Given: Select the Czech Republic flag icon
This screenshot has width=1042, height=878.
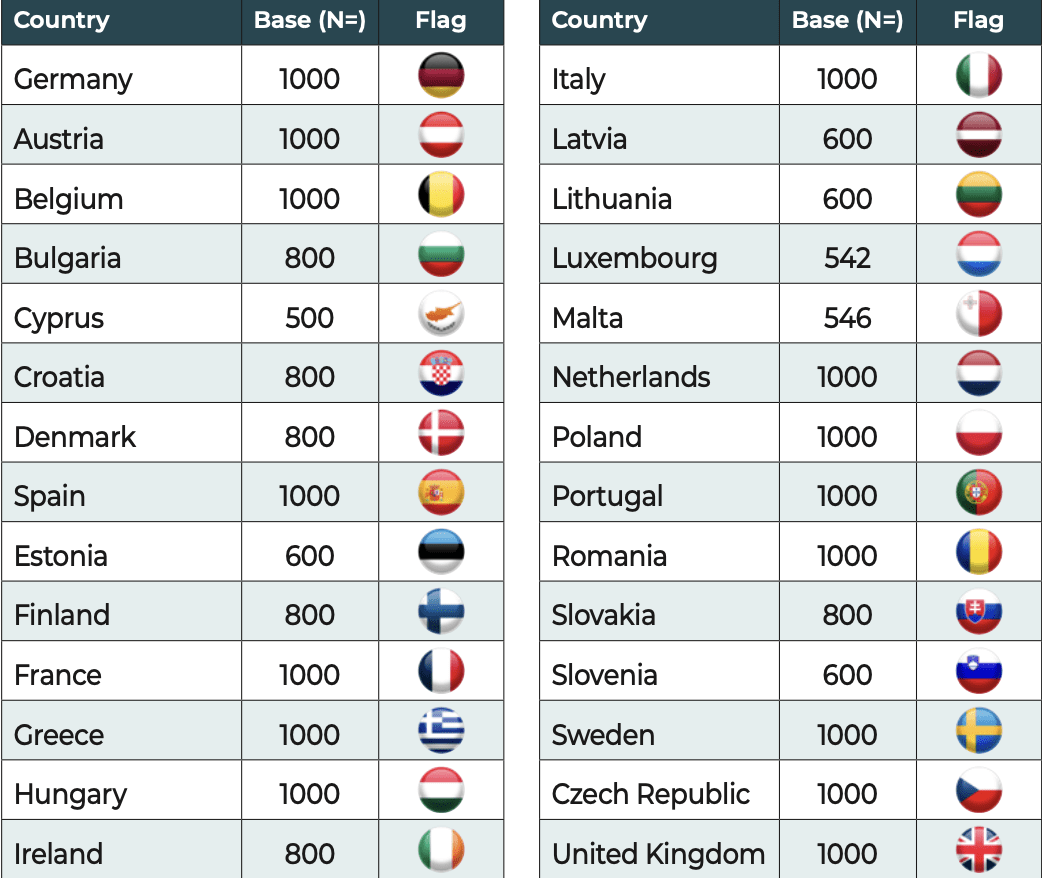Looking at the screenshot, I should point(979,792).
